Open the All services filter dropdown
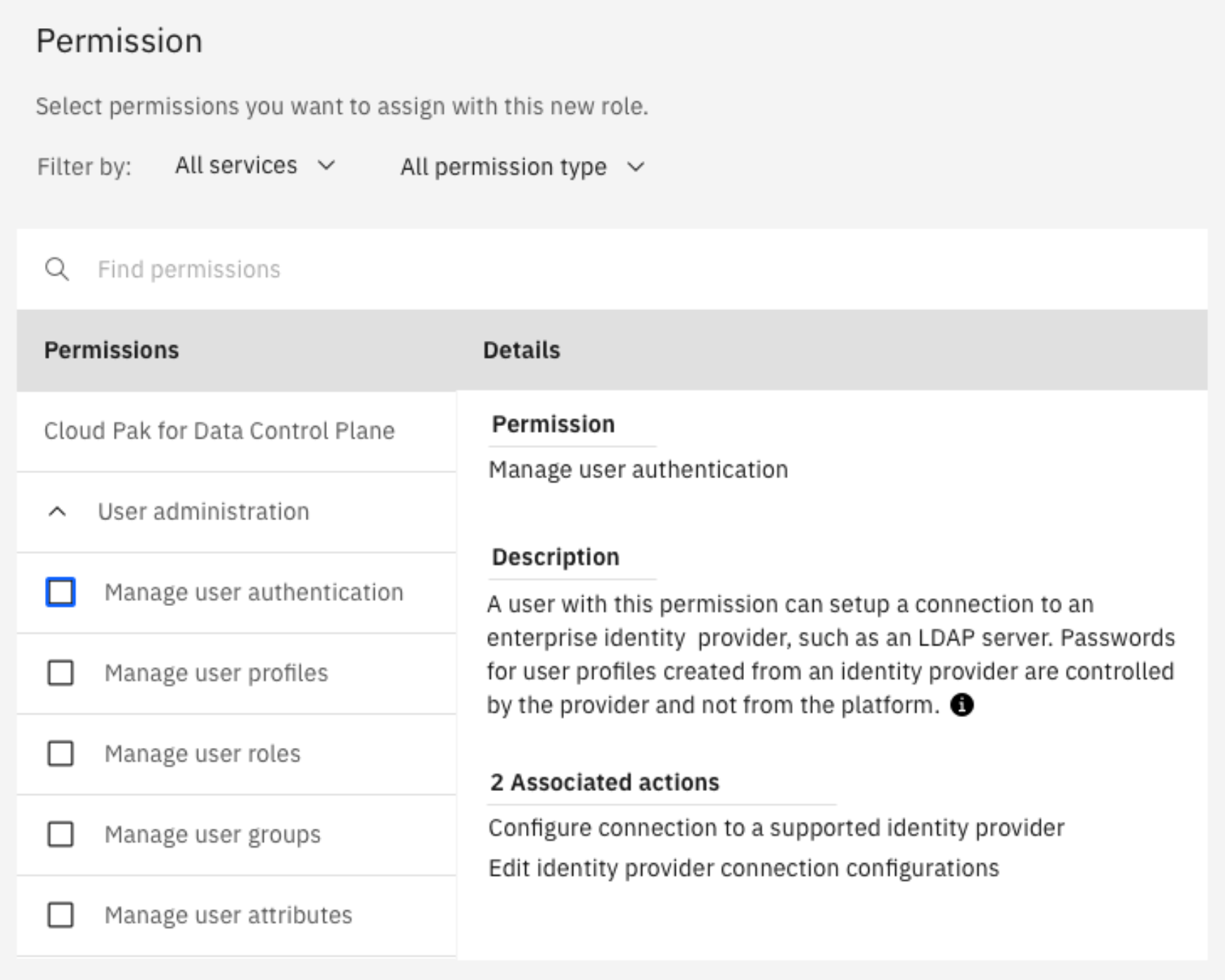The height and width of the screenshot is (980, 1225). 255,166
